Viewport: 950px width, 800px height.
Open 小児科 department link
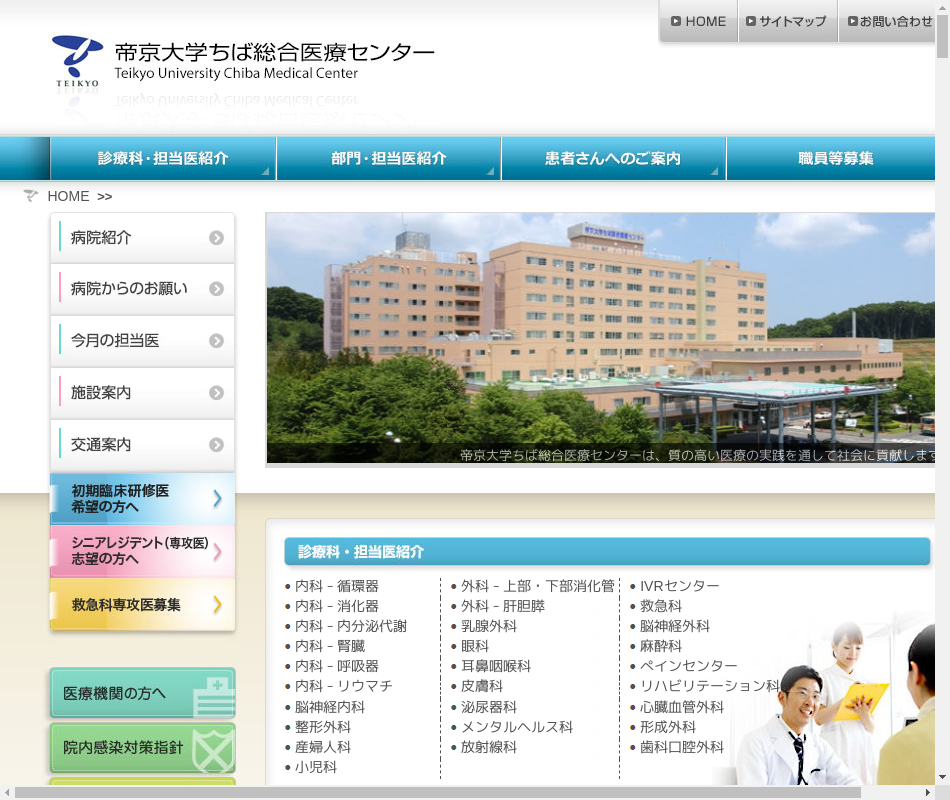[x=316, y=767]
